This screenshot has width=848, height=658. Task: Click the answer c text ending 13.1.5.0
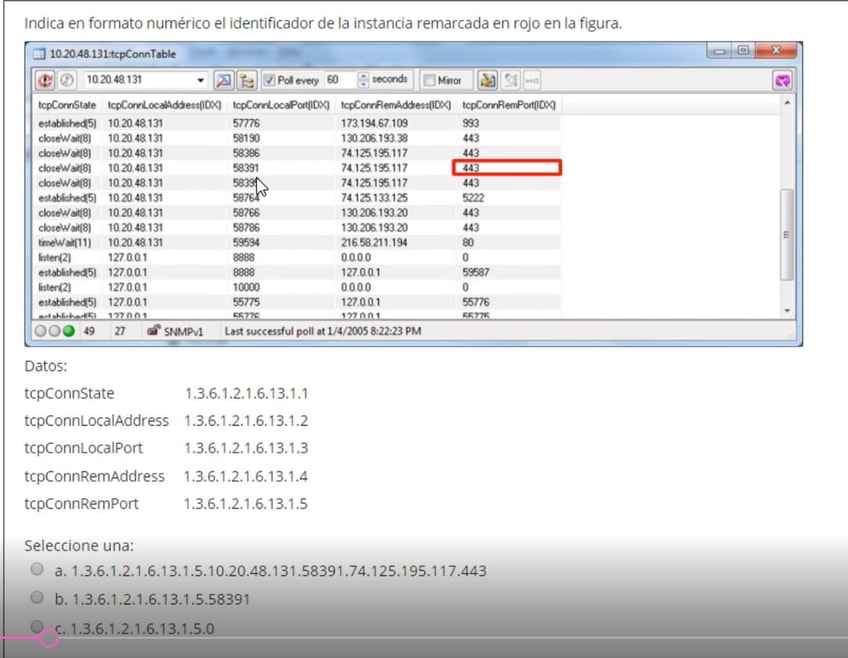pyautogui.click(x=142, y=629)
